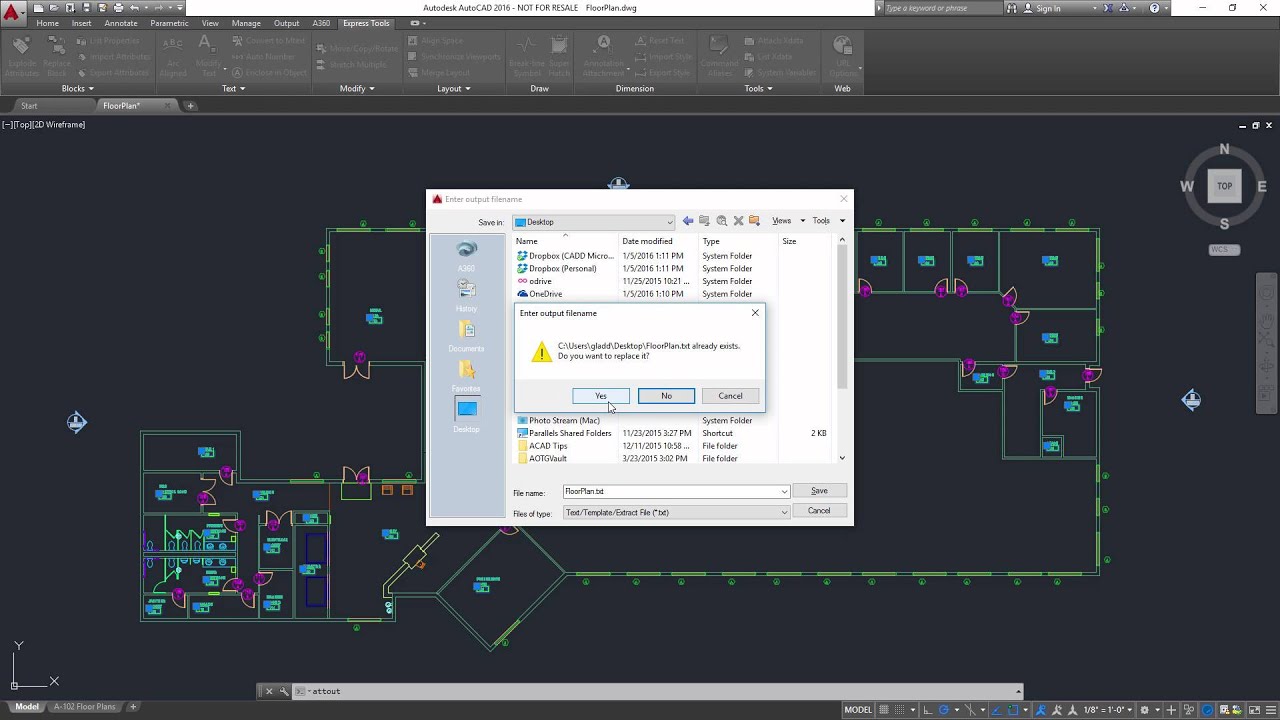Image resolution: width=1280 pixels, height=720 pixels.
Task: Toggle snap mode in status bar
Action: (901, 710)
